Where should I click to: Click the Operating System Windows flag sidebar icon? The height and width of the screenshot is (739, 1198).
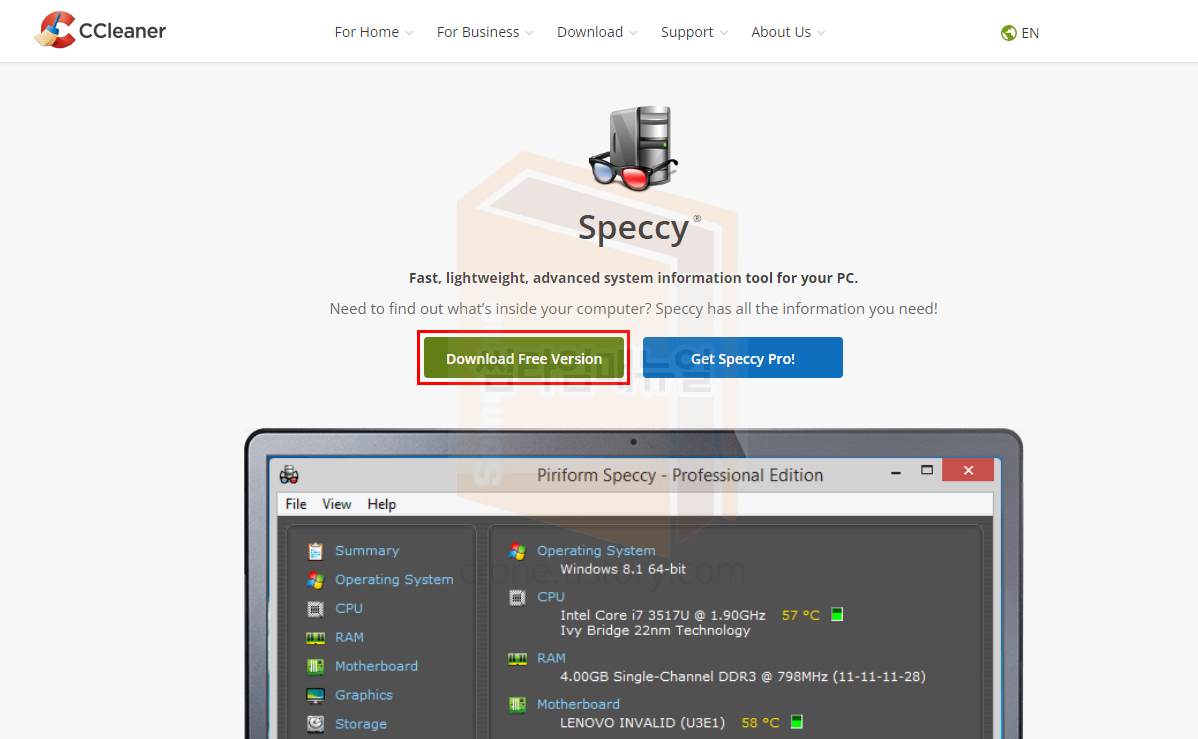coord(316,580)
